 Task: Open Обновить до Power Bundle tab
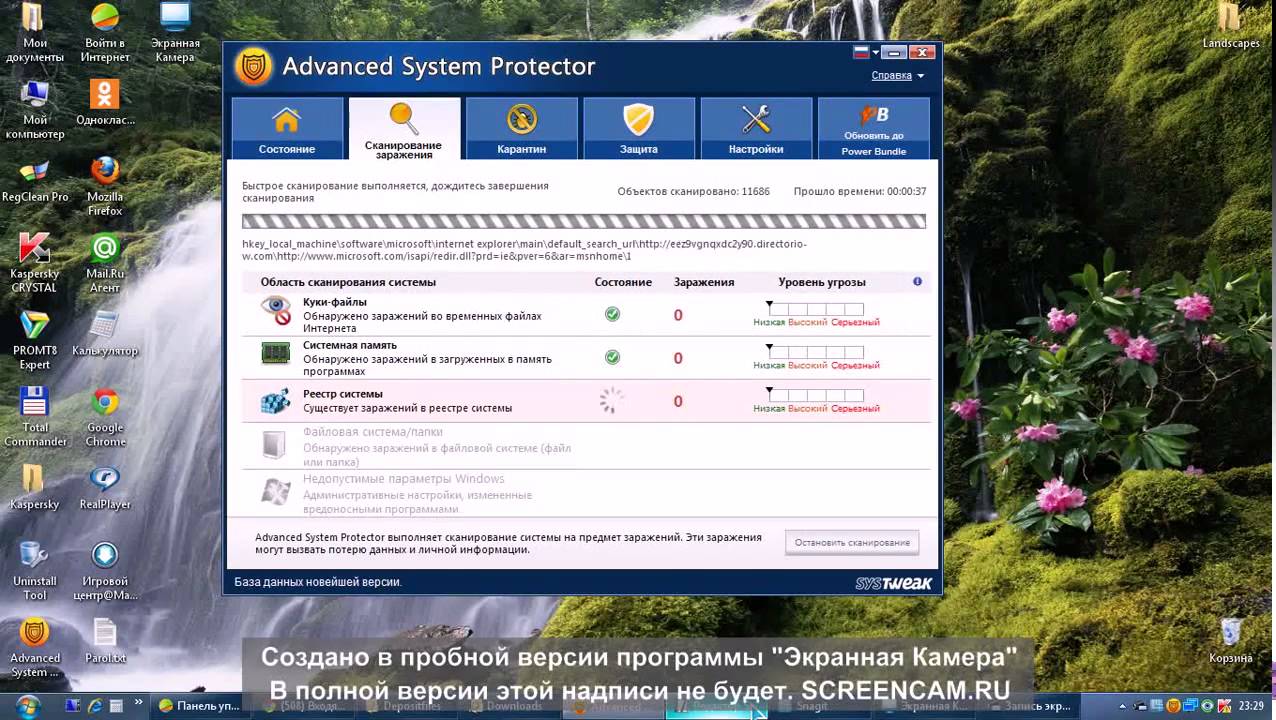coord(873,128)
